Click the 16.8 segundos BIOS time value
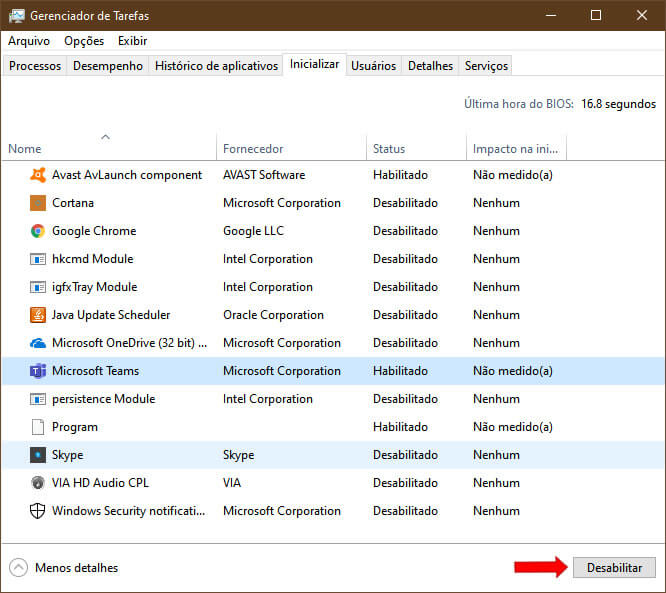Image resolution: width=666 pixels, height=593 pixels. (618, 104)
